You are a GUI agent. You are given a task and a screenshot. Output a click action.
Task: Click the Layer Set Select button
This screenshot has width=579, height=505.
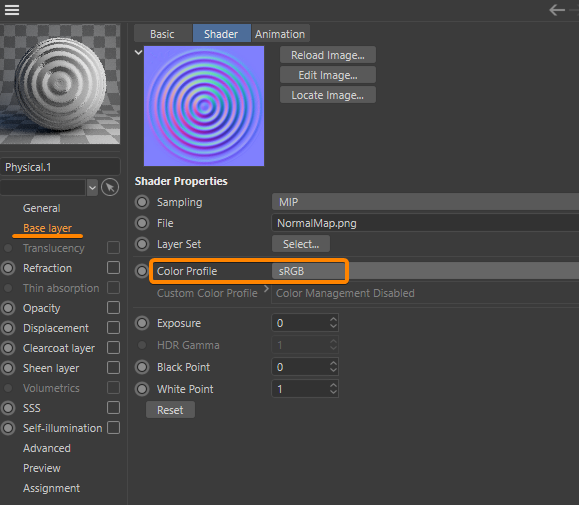tap(301, 244)
